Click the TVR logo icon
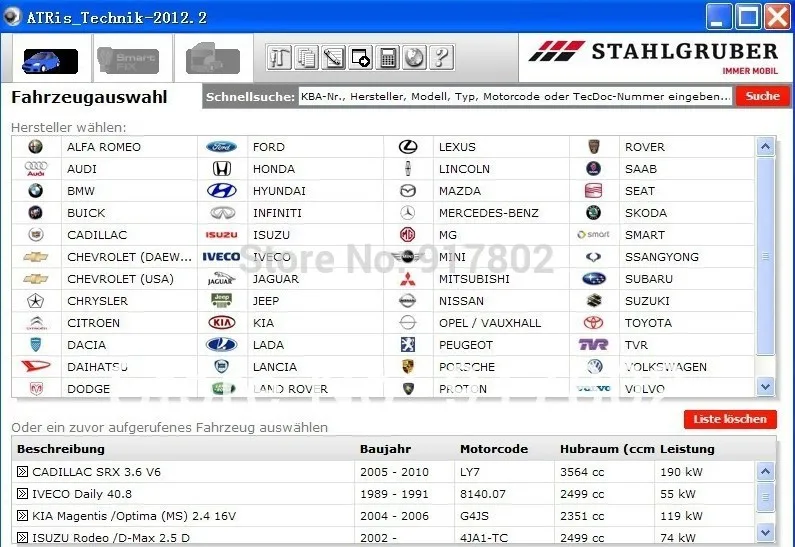 point(593,345)
